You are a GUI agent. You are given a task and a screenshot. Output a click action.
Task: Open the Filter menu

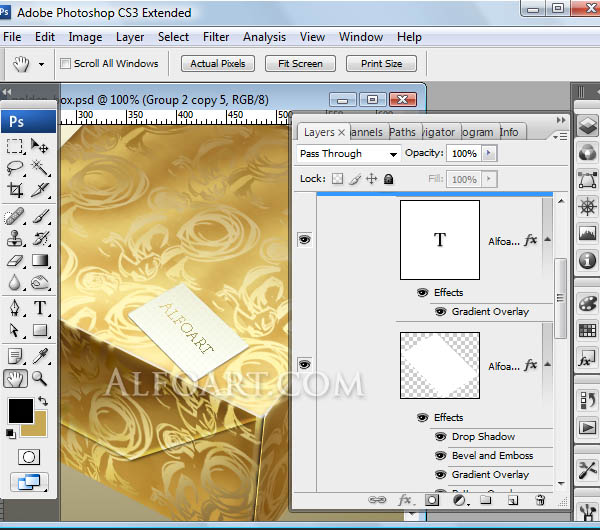pos(216,37)
